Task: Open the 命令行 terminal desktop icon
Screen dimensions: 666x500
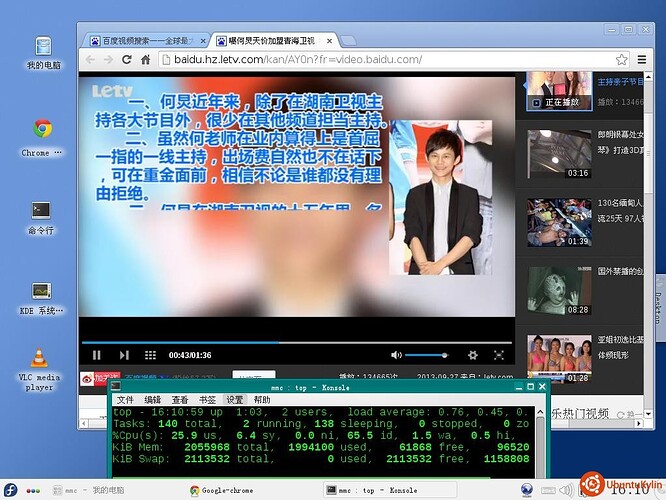Action: pyautogui.click(x=41, y=218)
